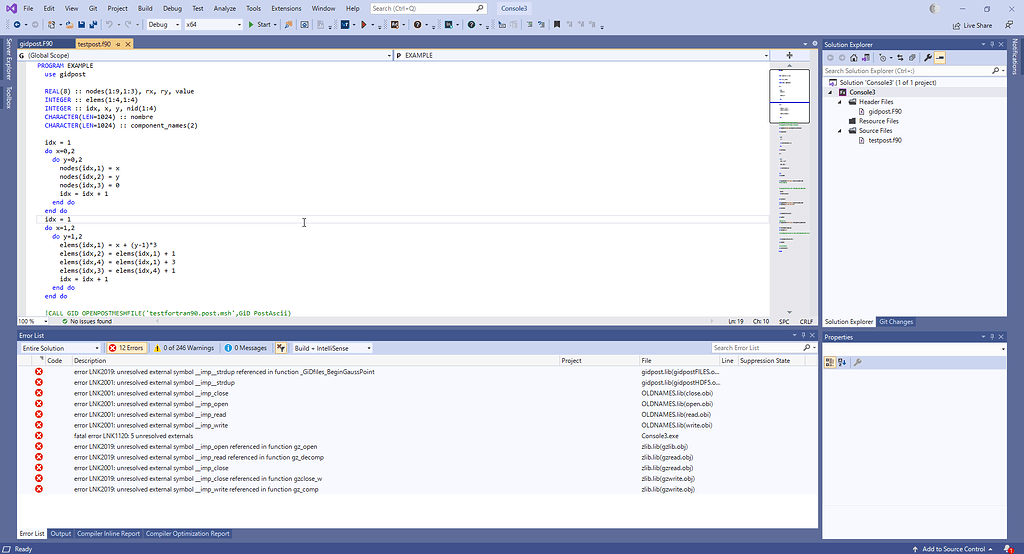Image resolution: width=1024 pixels, height=554 pixels.
Task: Click the Live Share button
Action: click(x=972, y=25)
